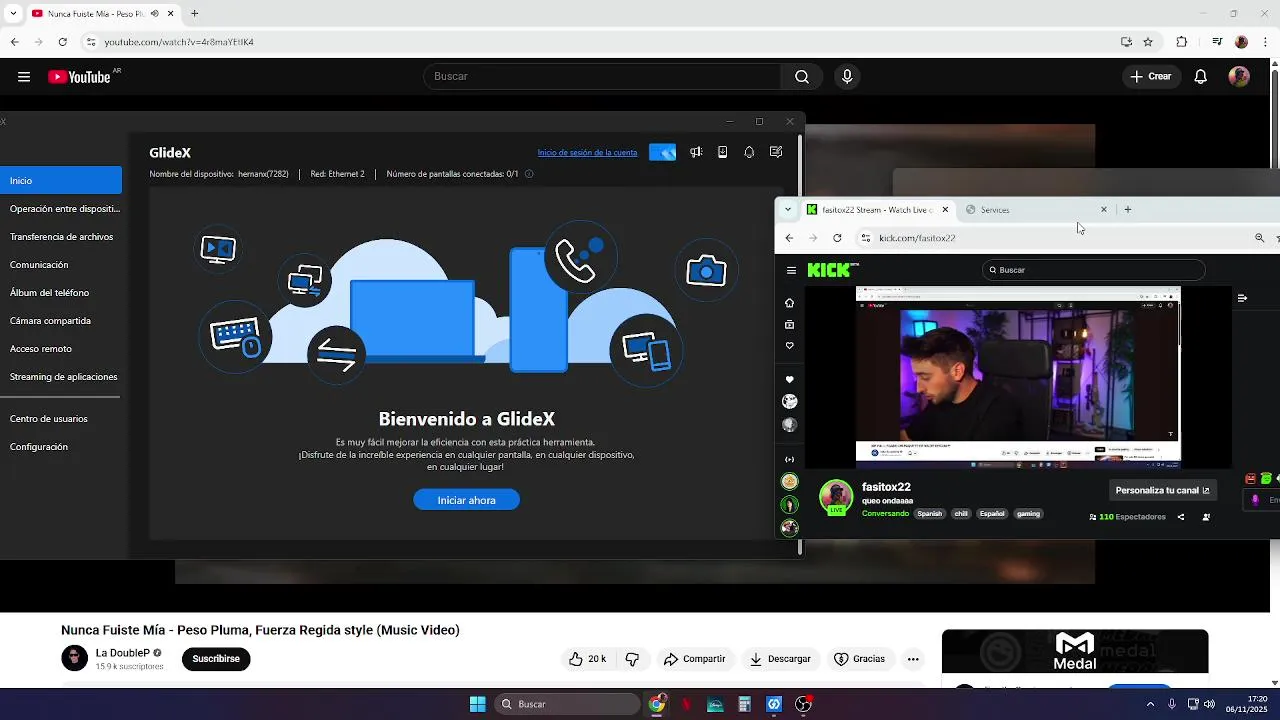Expand the Chrome tab search dropdown in Kick window
The width and height of the screenshot is (1280, 720).
click(x=788, y=210)
